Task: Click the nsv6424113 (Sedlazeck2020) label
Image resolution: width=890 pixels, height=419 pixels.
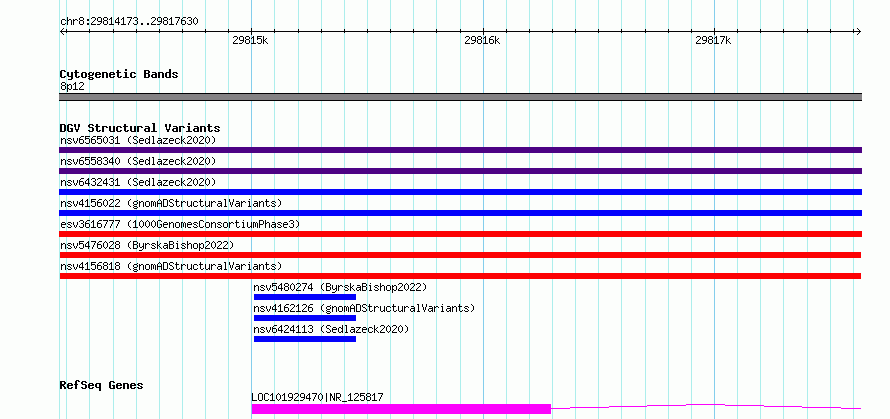Action: [331, 329]
